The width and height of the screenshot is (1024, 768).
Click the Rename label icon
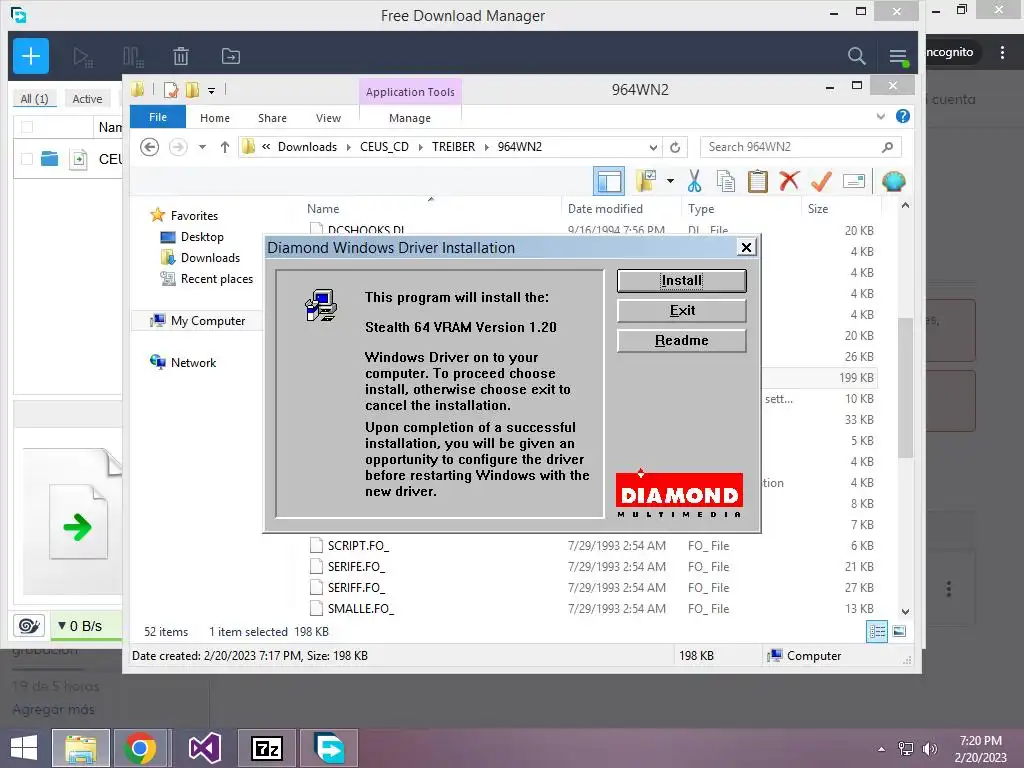pyautogui.click(x=854, y=181)
